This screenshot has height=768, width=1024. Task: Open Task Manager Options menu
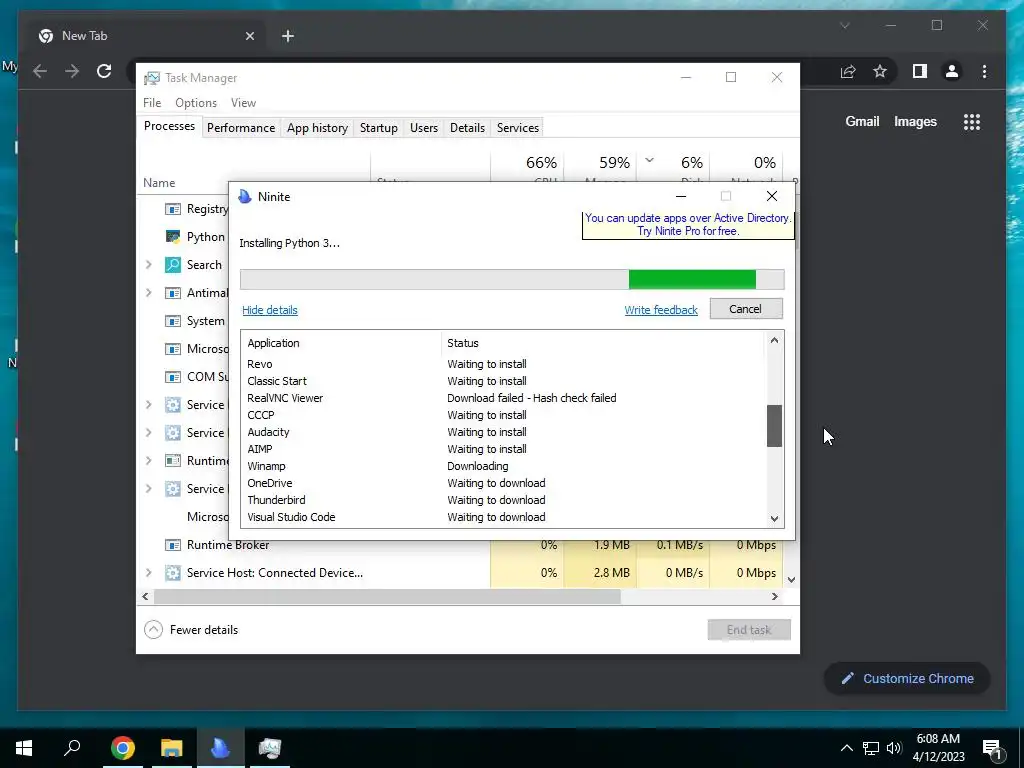(x=196, y=103)
